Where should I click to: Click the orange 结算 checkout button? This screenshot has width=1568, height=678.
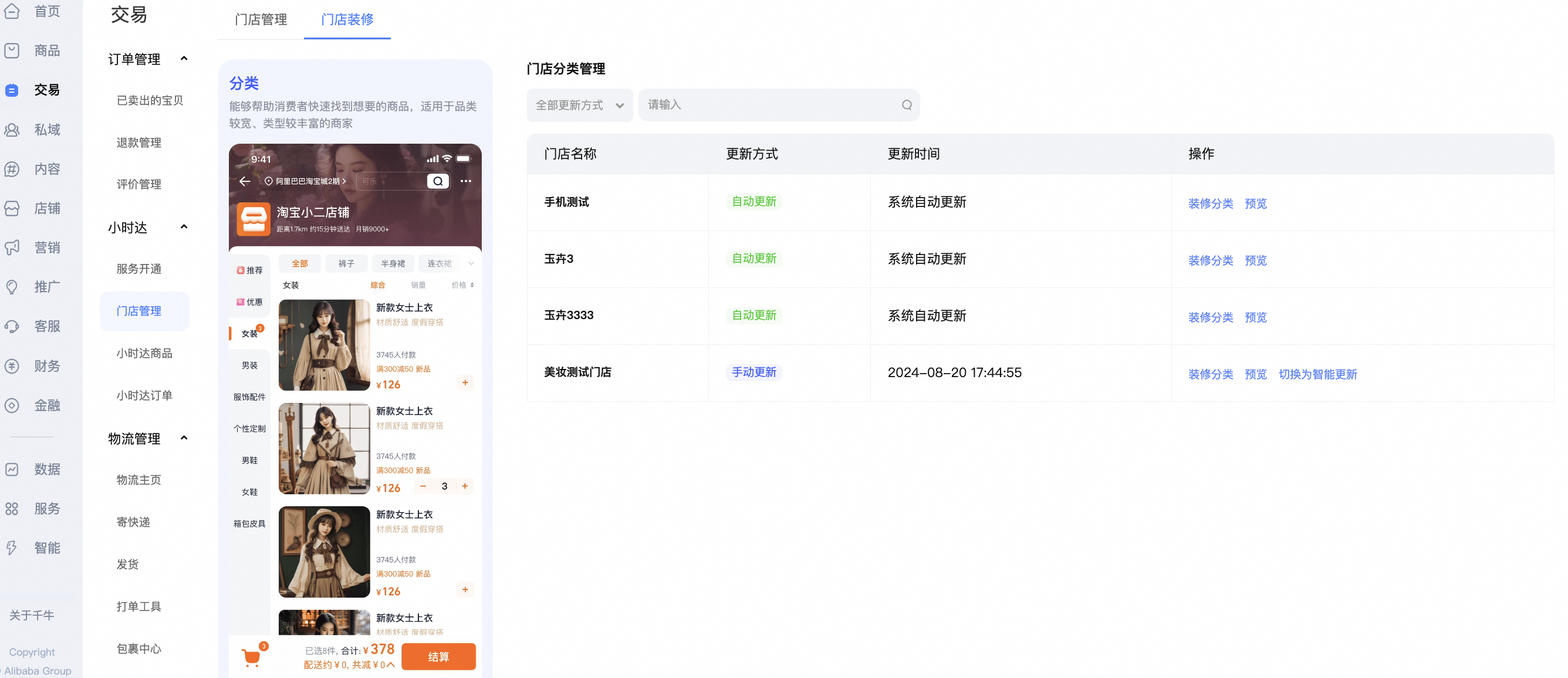438,657
